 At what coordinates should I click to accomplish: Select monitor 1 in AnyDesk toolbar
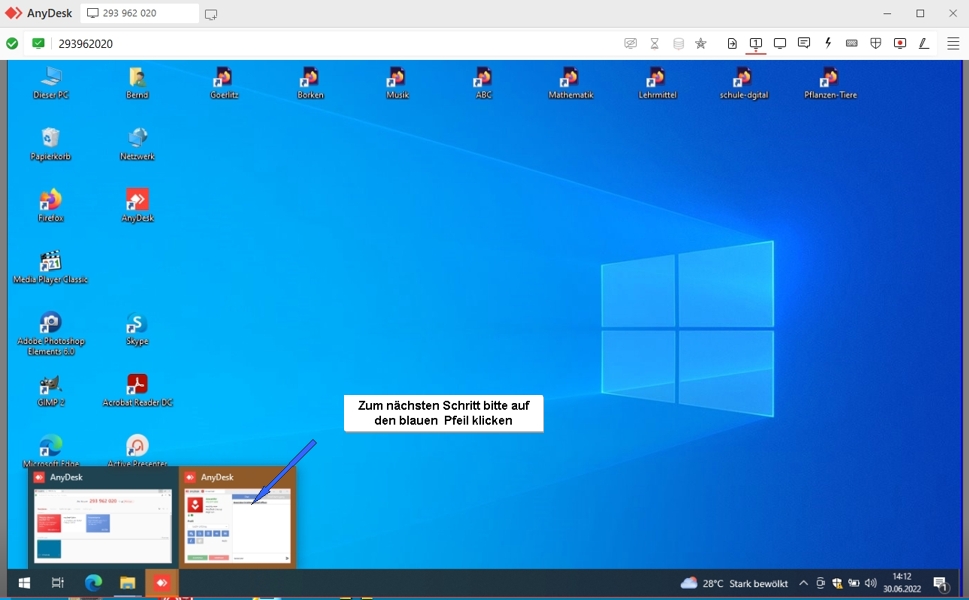756,43
